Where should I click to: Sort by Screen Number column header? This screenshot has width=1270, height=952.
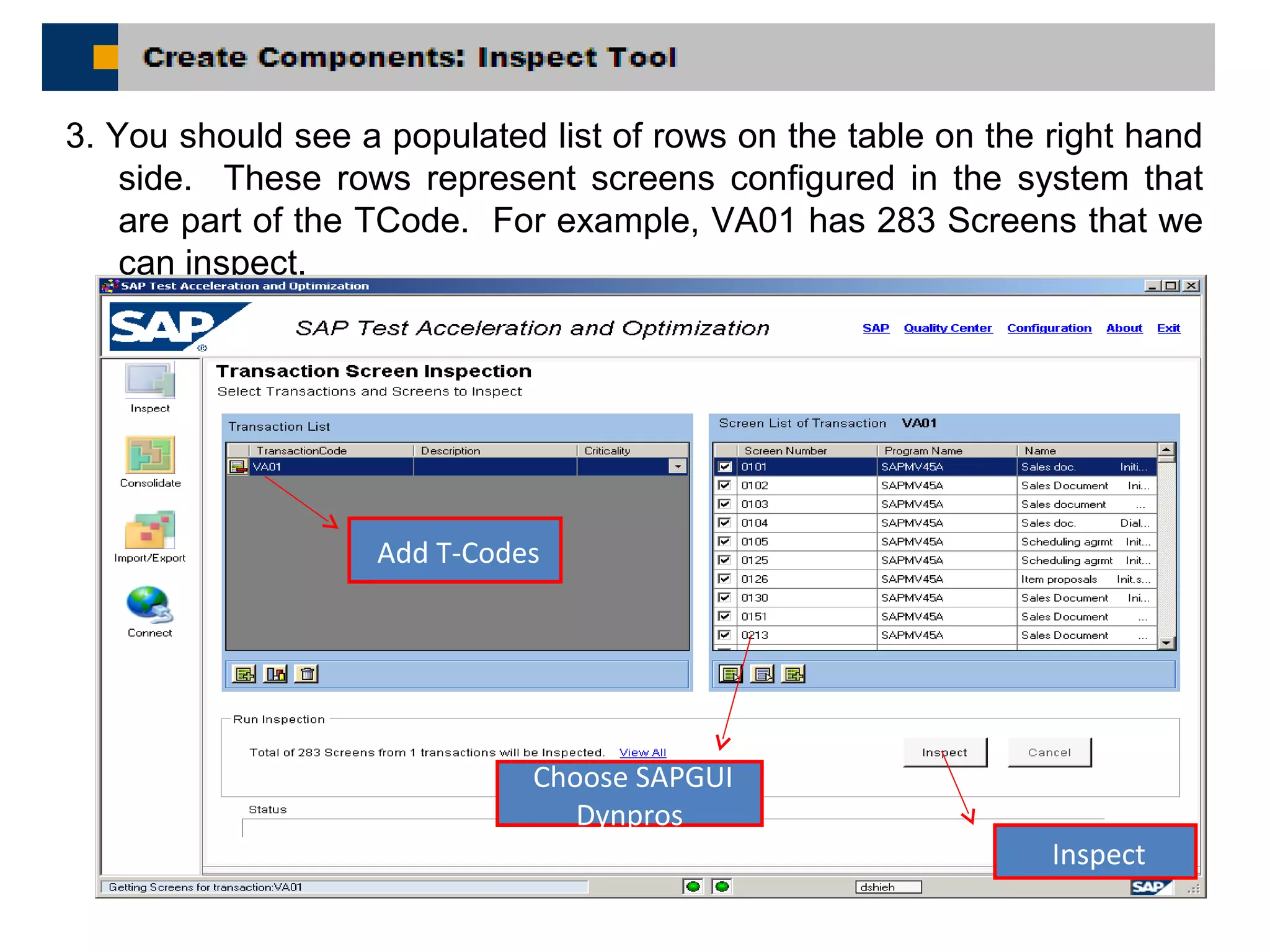pos(807,451)
